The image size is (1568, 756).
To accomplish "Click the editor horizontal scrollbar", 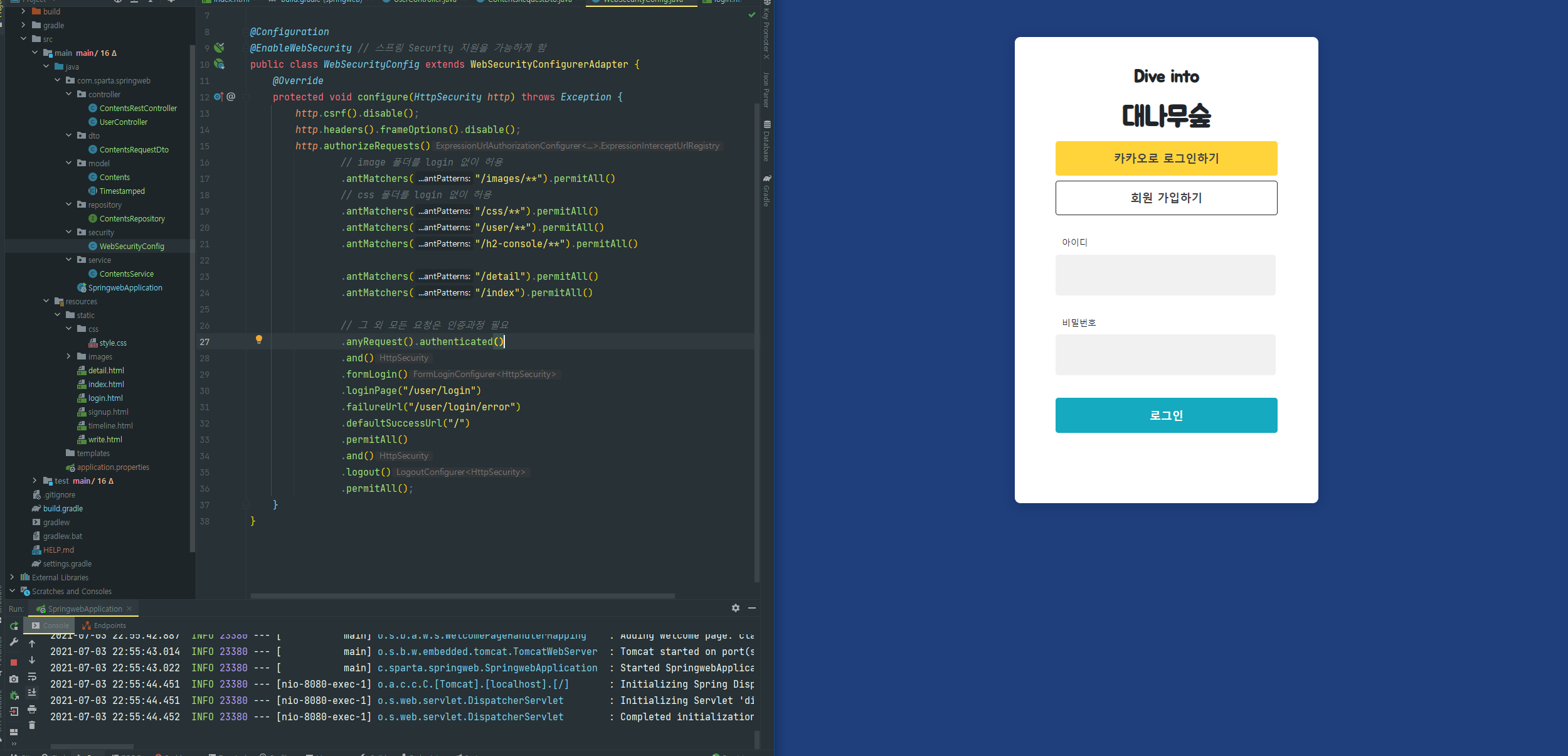I will pyautogui.click(x=462, y=595).
